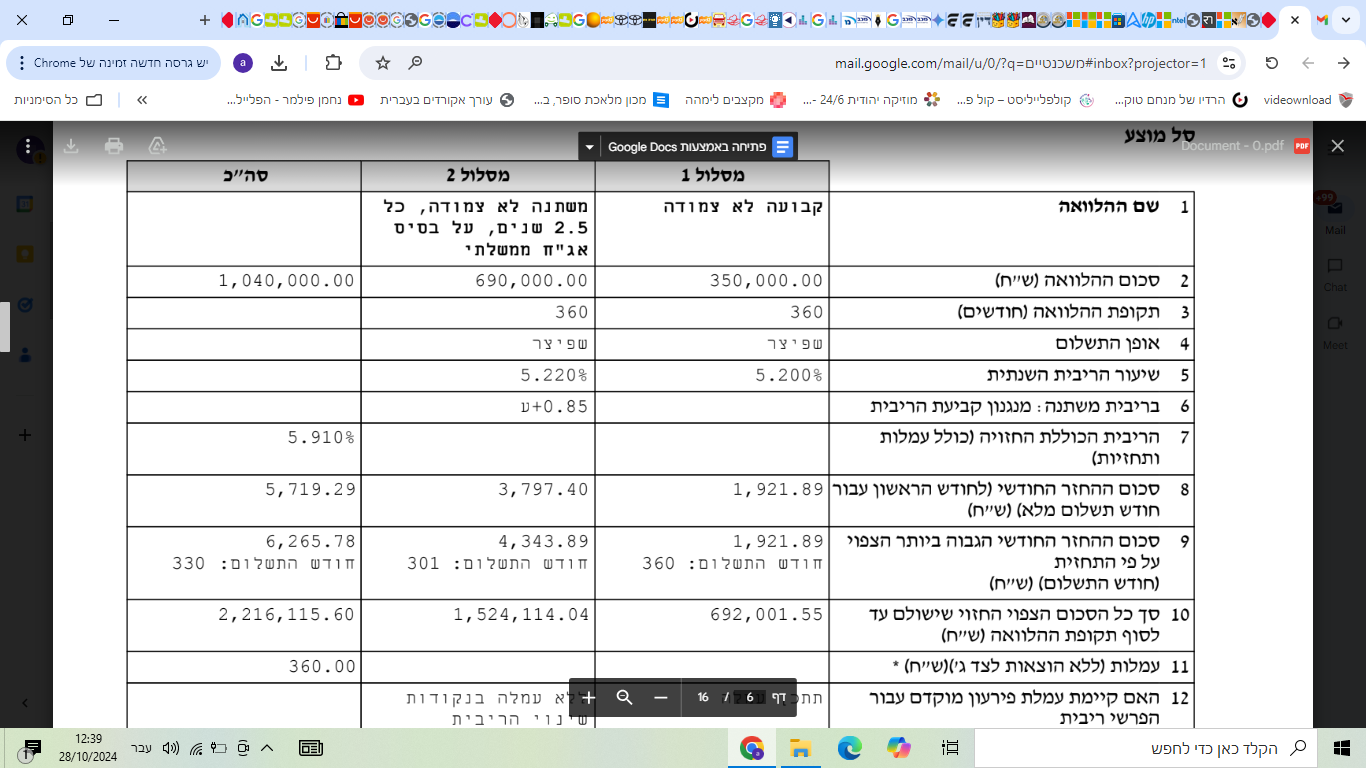The height and width of the screenshot is (768, 1366).
Task: Launch Copilot from the taskbar
Action: tap(898, 748)
